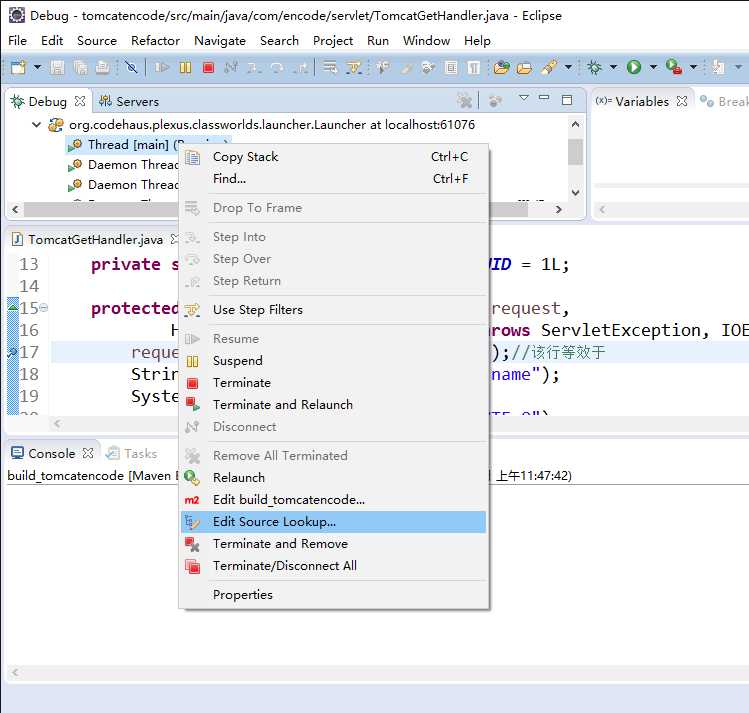Click the Open Task folder toolbar icon
The image size is (749, 713).
point(524,67)
